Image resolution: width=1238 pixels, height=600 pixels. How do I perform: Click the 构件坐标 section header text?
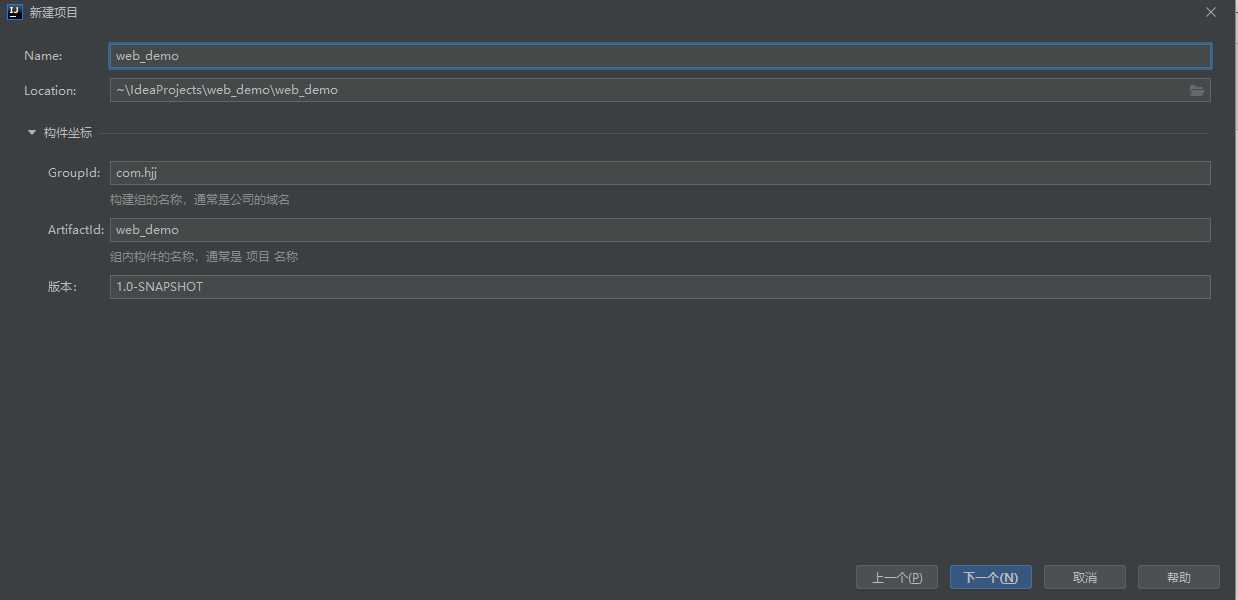[x=68, y=133]
